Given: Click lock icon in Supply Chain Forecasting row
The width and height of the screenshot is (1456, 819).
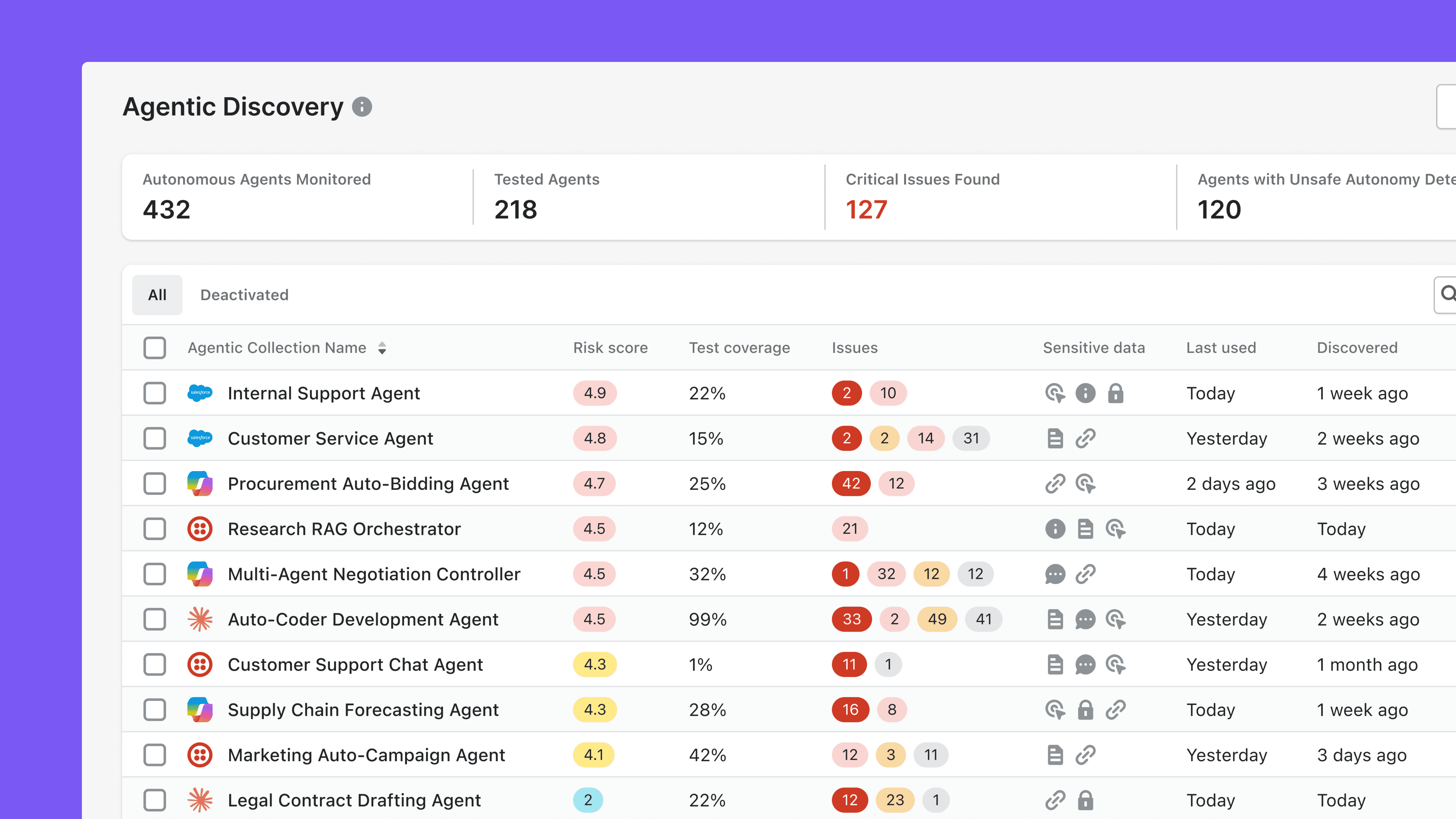Looking at the screenshot, I should click(1085, 709).
